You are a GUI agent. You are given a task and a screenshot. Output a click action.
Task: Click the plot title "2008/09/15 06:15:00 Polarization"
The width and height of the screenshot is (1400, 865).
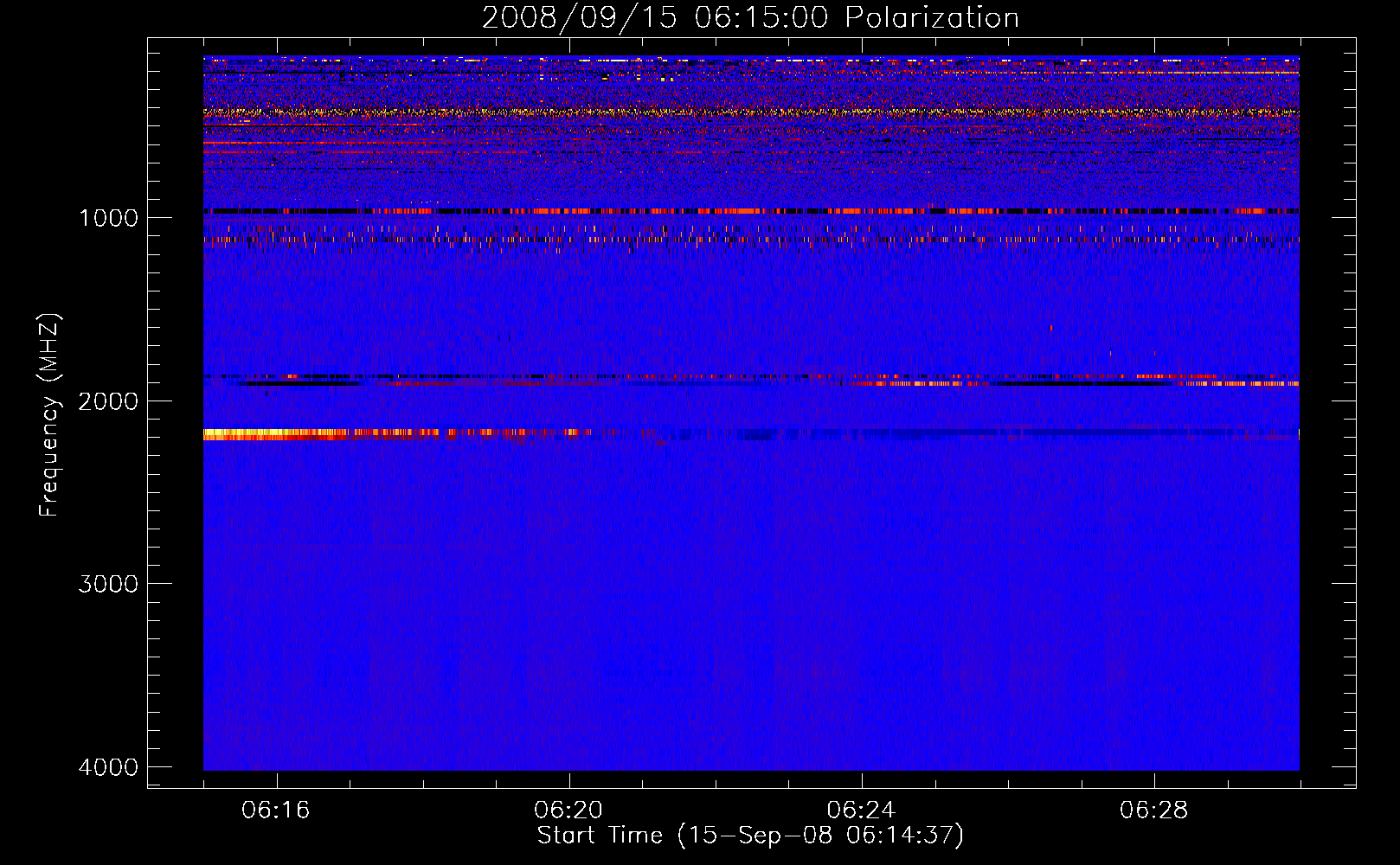(750, 17)
